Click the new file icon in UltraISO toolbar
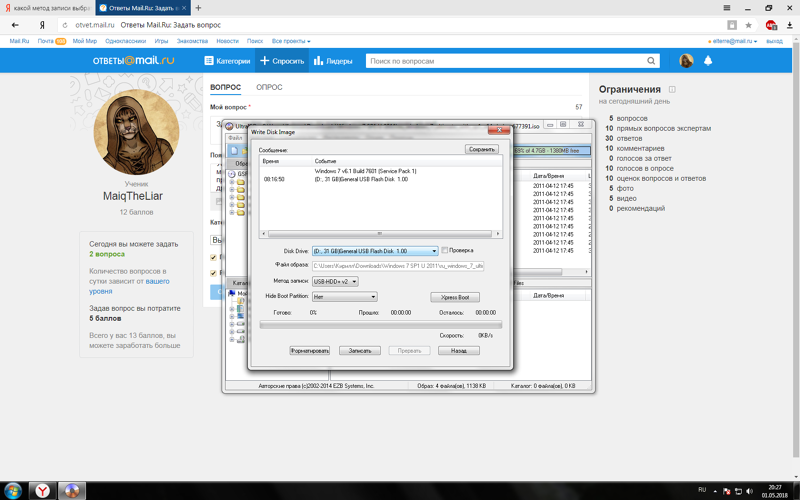Image resolution: width=800 pixels, height=500 pixels. (234, 150)
